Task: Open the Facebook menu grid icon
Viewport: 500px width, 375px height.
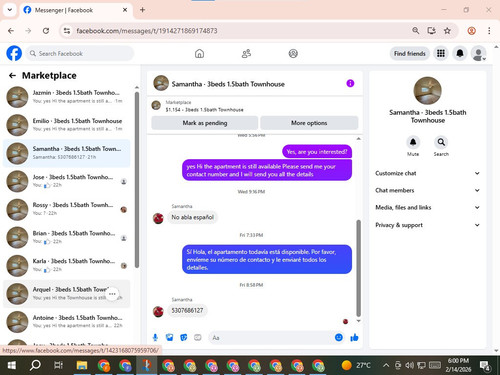Action: click(x=441, y=53)
